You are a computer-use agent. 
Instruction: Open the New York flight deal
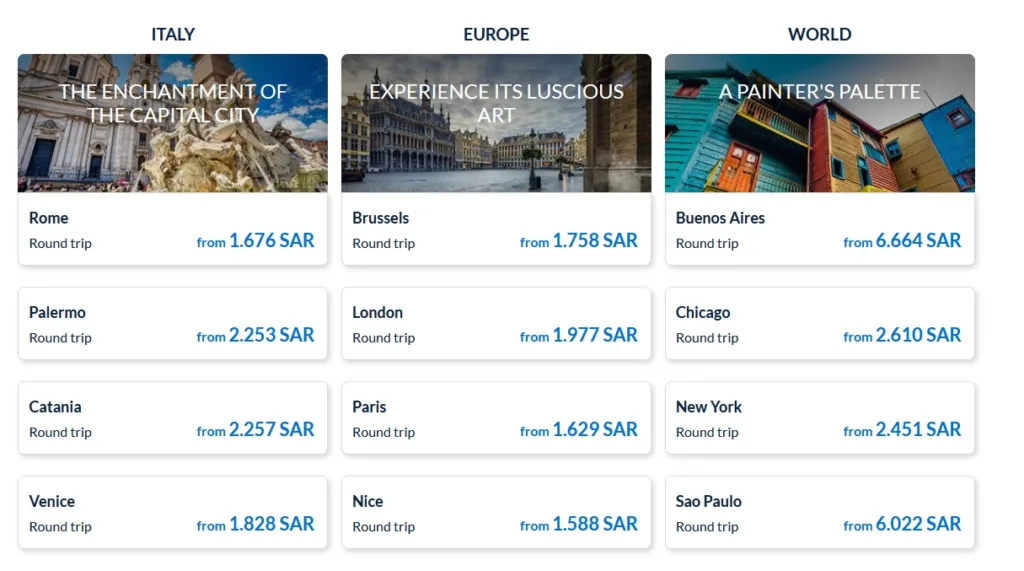pyautogui.click(x=820, y=418)
